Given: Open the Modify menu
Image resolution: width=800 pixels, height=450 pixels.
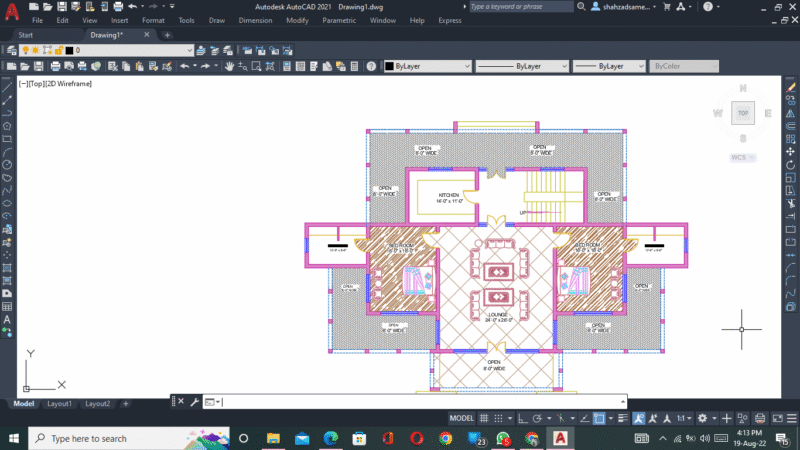Looking at the screenshot, I should [x=297, y=20].
